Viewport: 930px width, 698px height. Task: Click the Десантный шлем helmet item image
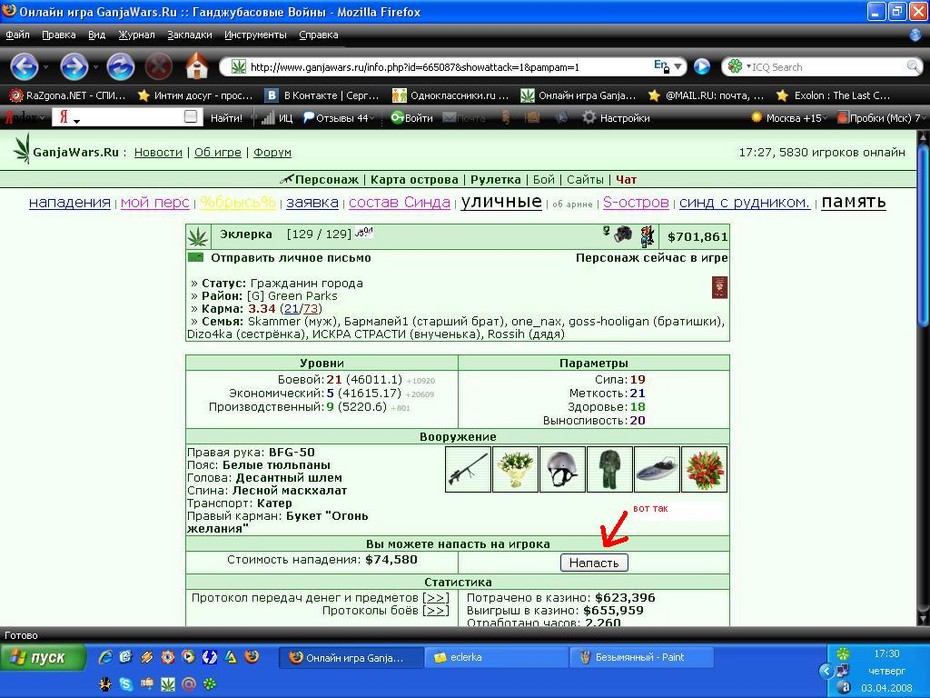(x=562, y=470)
